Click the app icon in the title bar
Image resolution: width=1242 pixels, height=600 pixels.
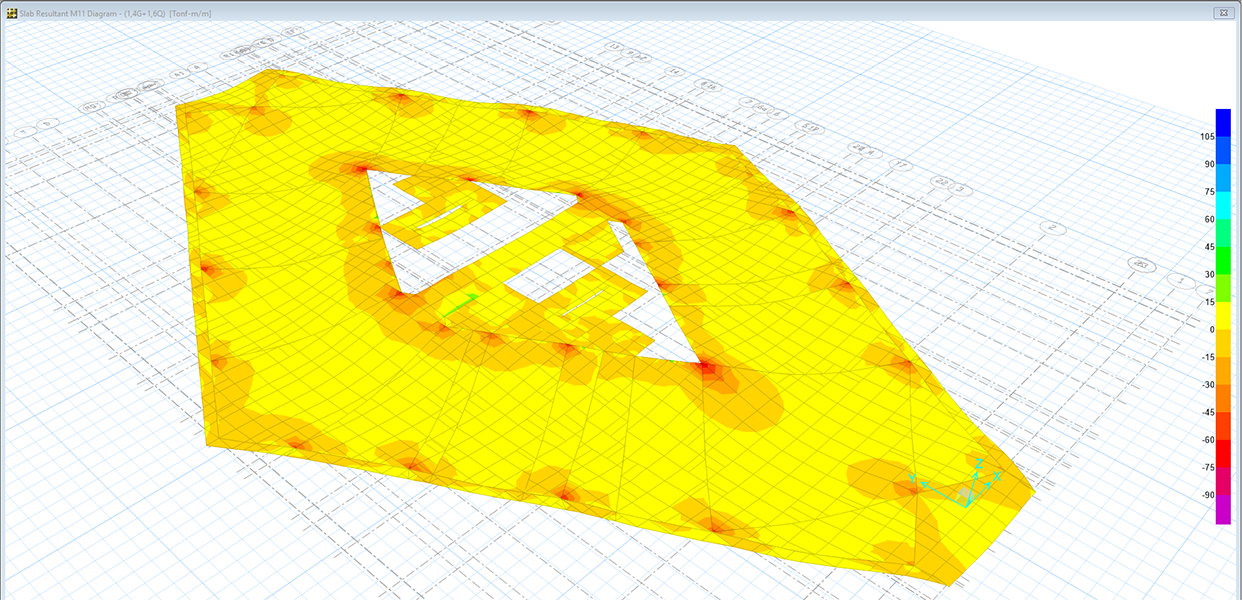click(x=10, y=12)
